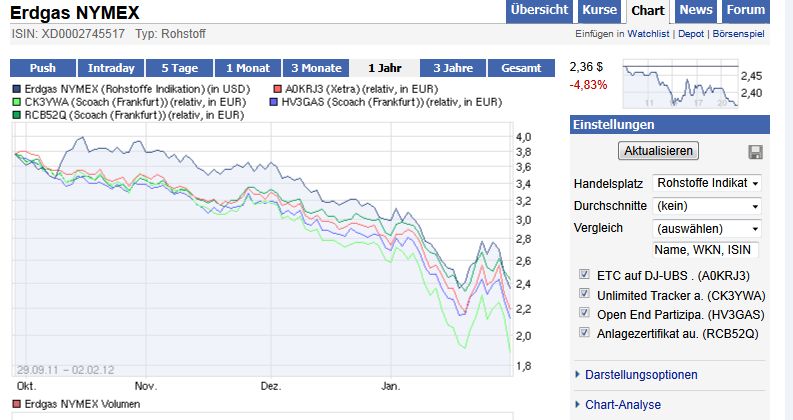793x420 pixels.
Task: Select the Push time range tab
Action: 42,68
